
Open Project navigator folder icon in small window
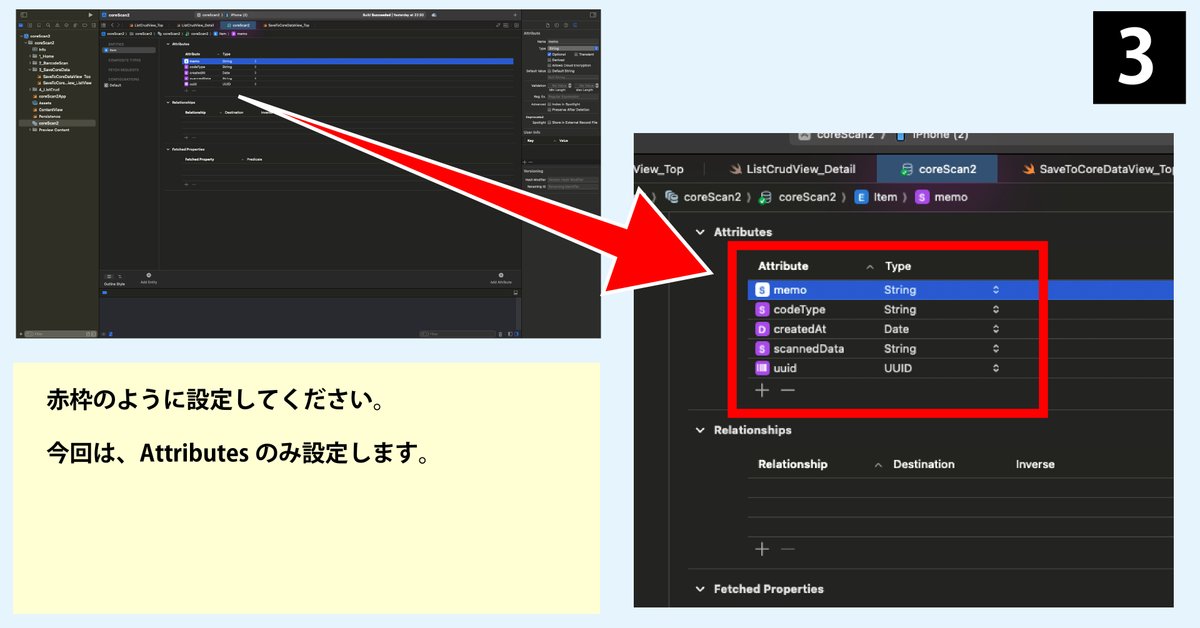[x=21, y=25]
